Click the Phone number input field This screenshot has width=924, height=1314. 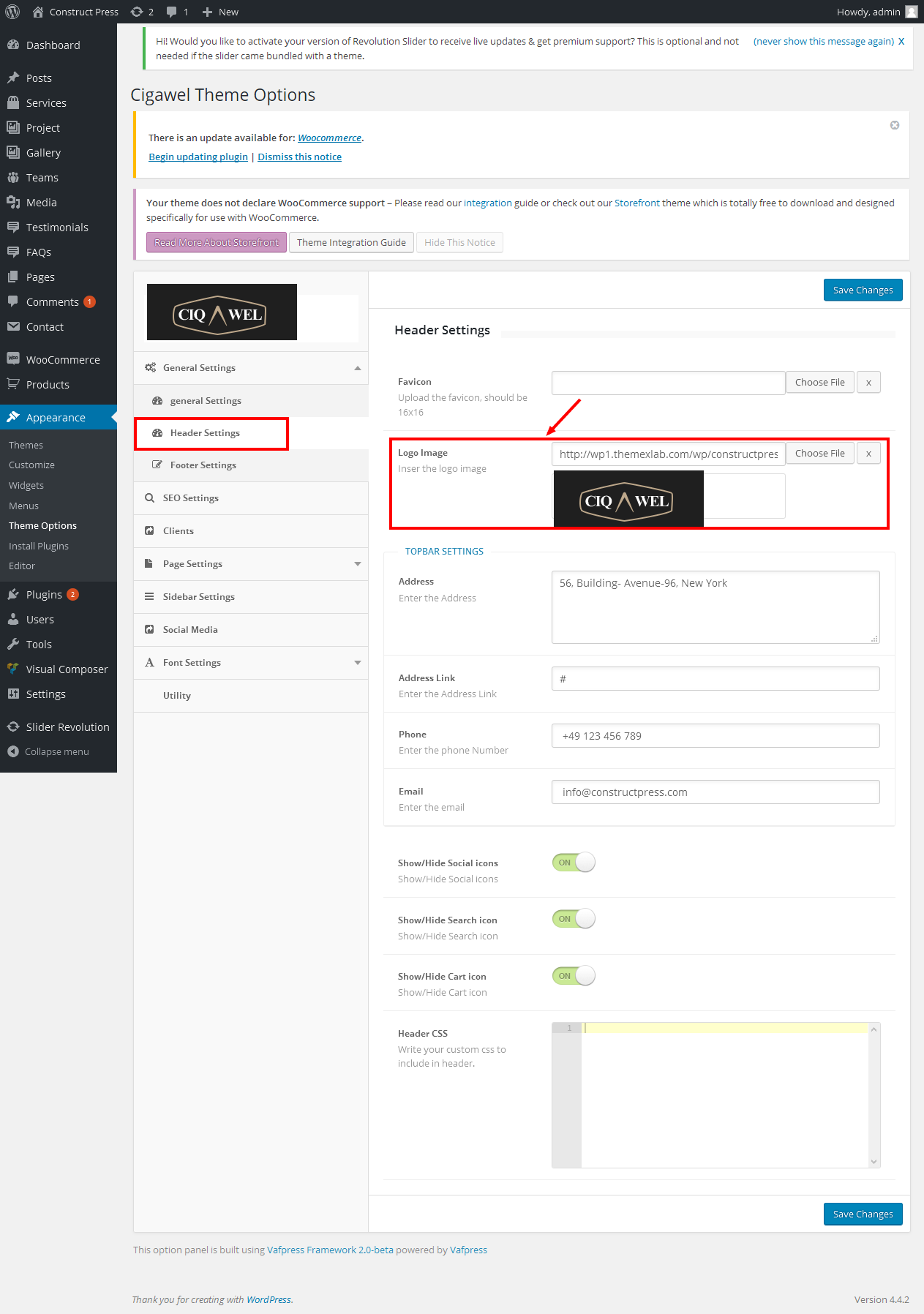click(x=715, y=736)
